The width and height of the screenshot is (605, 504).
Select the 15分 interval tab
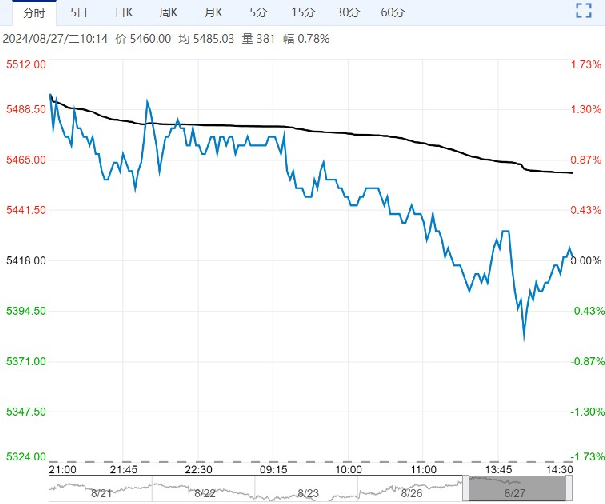pos(301,12)
